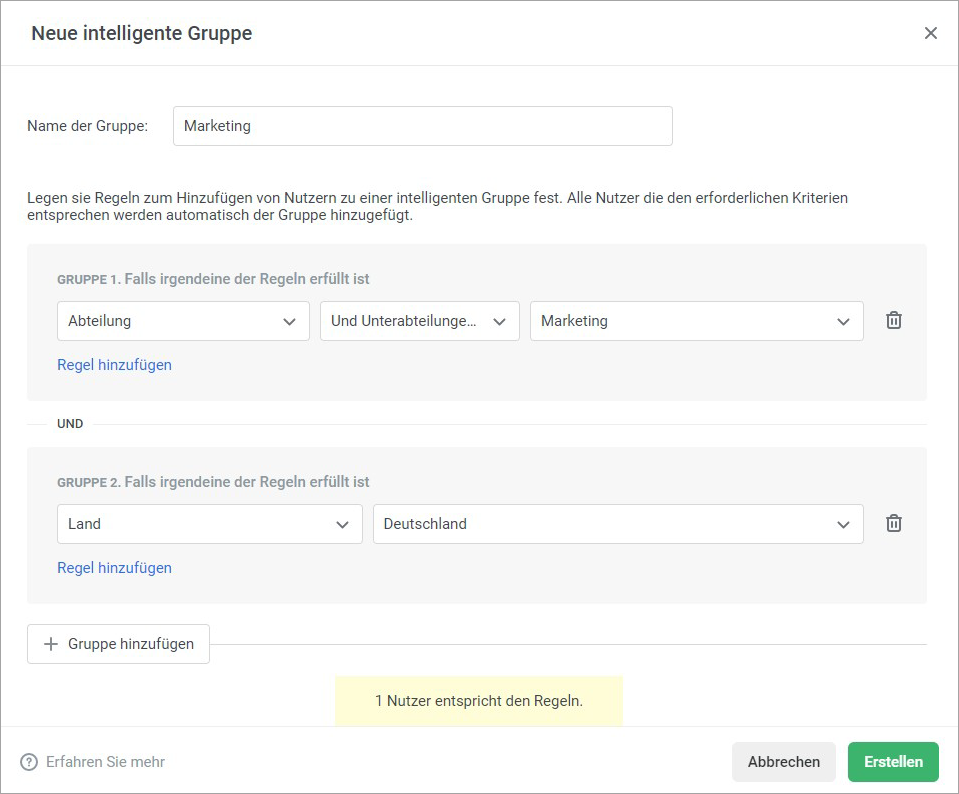The width and height of the screenshot is (959, 794).
Task: Open the Und Unterabteilungen dropdown
Action: (x=420, y=321)
